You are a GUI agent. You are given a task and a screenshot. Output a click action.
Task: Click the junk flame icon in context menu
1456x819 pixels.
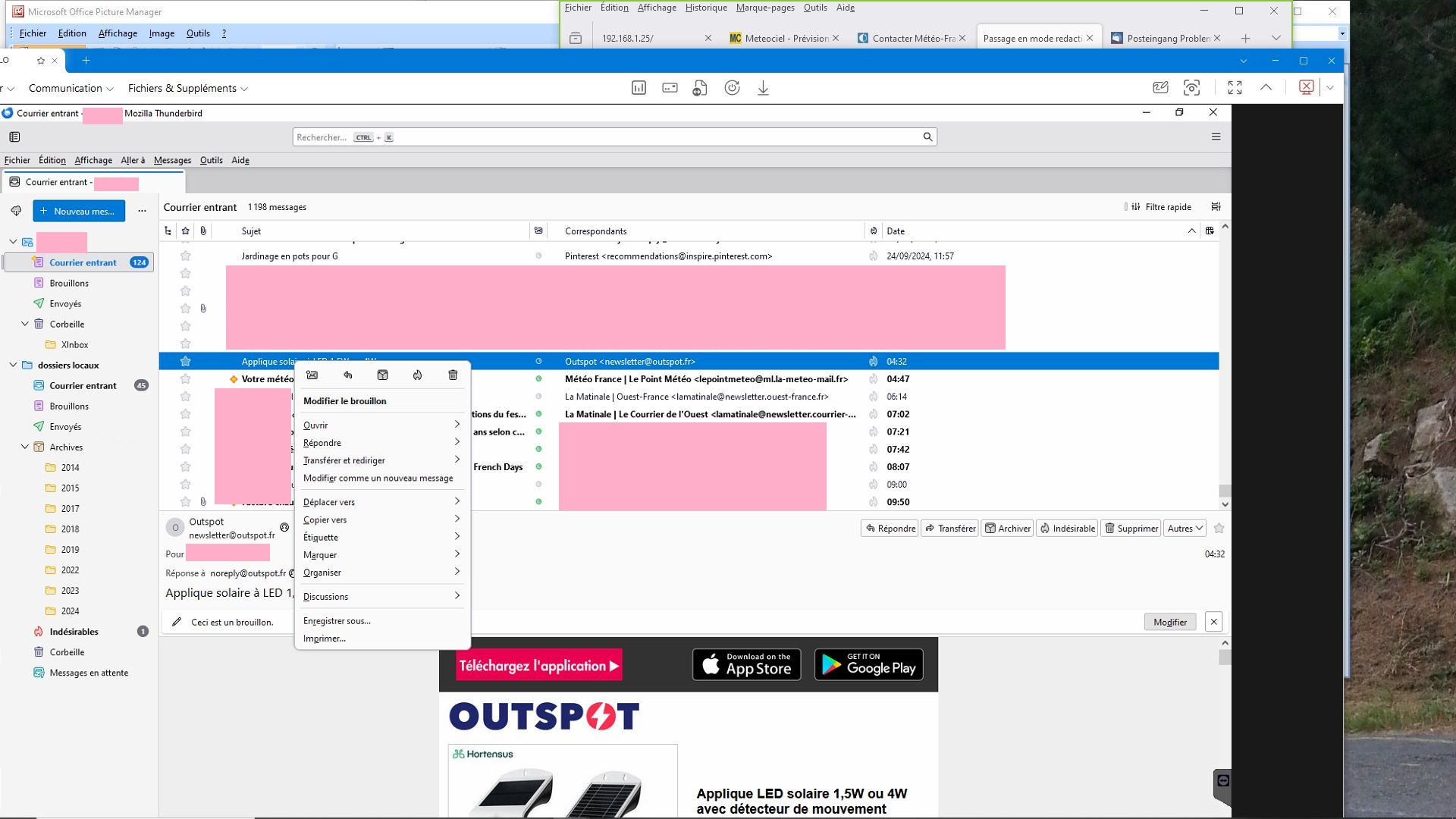[418, 375]
